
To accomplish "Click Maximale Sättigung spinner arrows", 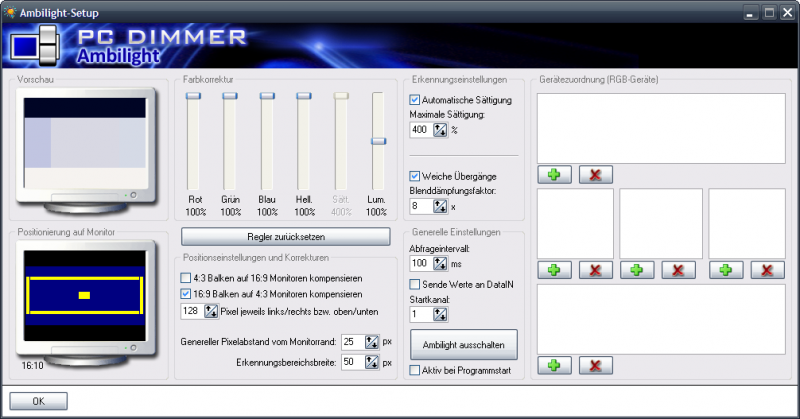I will (x=440, y=130).
